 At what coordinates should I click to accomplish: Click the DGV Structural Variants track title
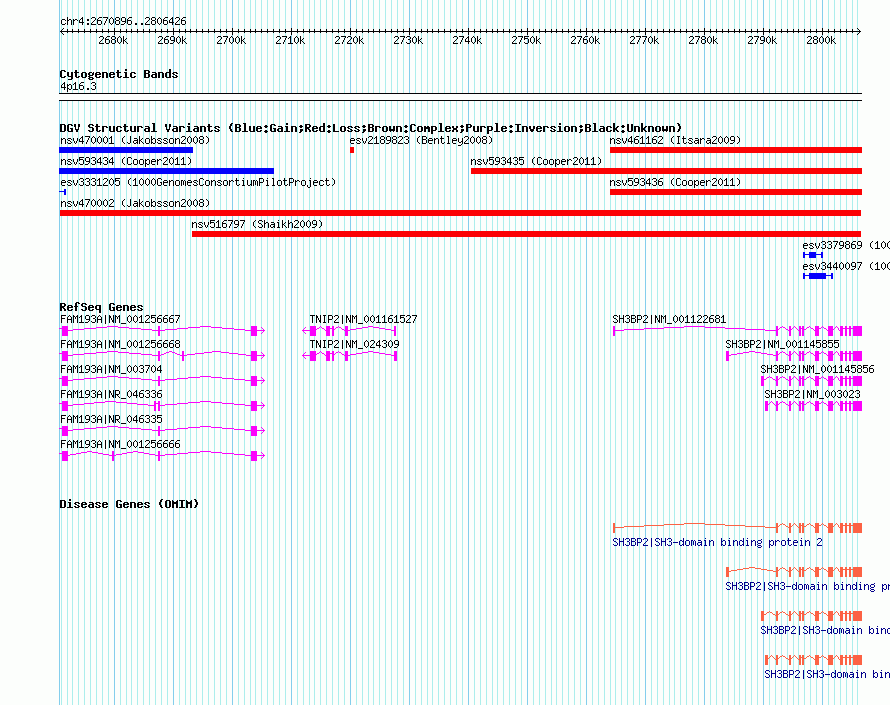point(370,128)
